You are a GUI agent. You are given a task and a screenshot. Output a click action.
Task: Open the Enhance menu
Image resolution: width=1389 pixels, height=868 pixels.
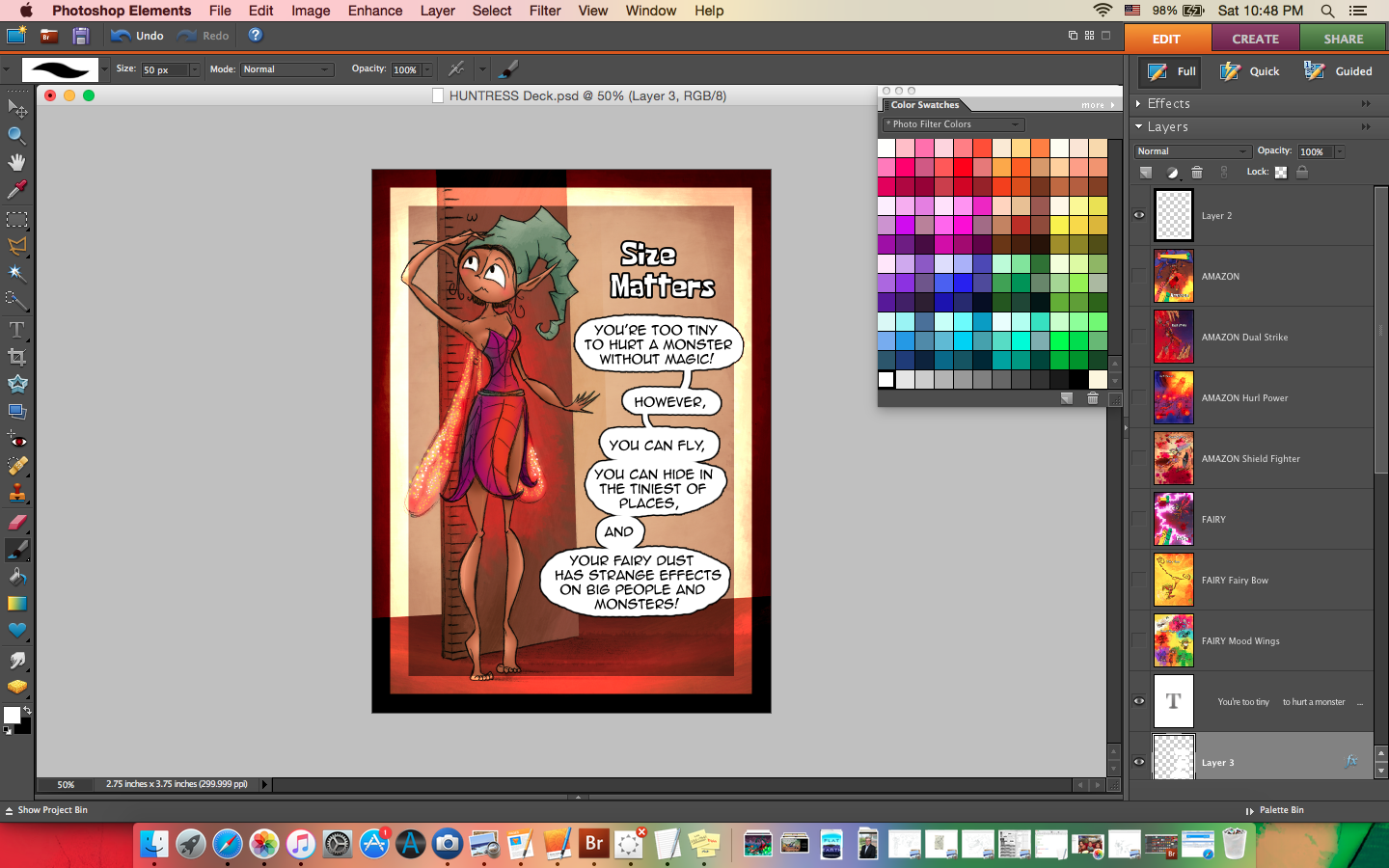(374, 11)
